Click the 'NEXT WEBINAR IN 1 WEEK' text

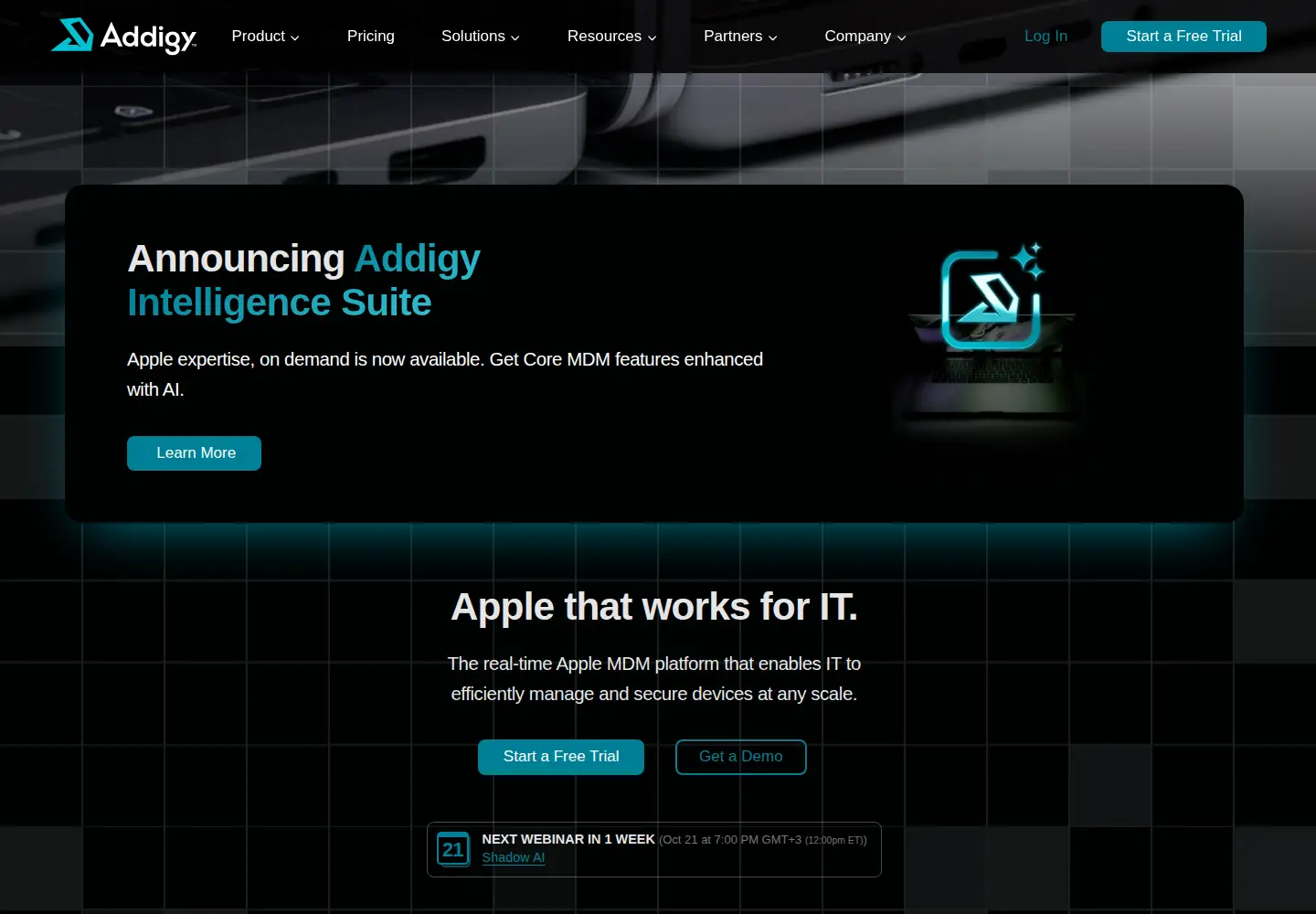(x=568, y=839)
